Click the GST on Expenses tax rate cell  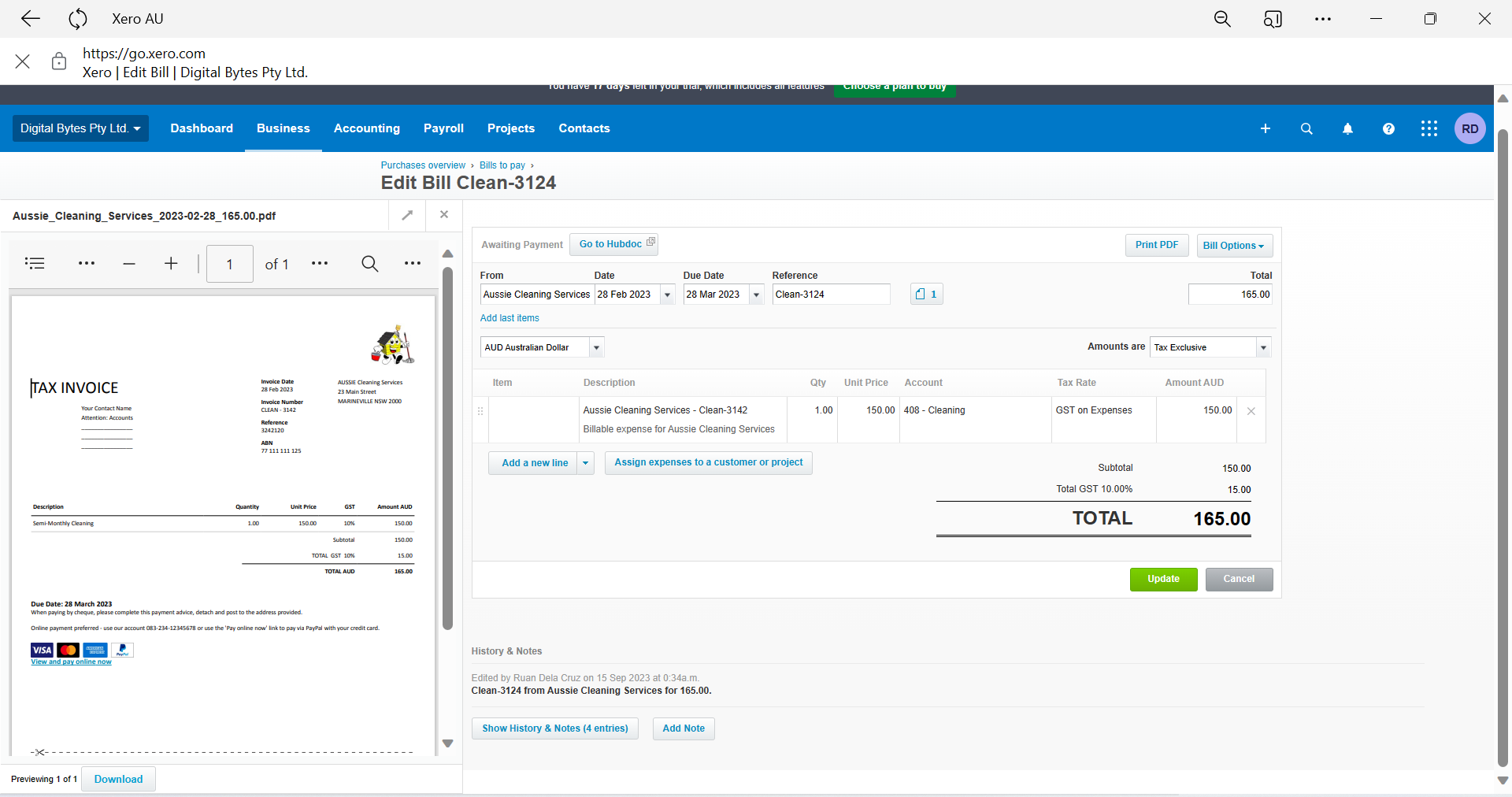pyautogui.click(x=1104, y=420)
